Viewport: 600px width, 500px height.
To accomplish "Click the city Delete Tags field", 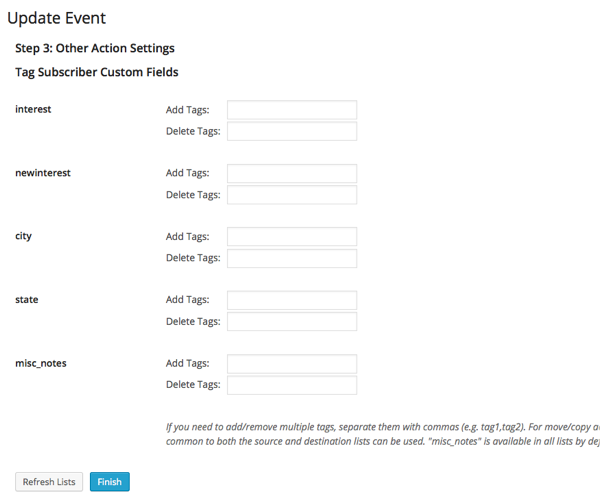I will coord(292,258).
